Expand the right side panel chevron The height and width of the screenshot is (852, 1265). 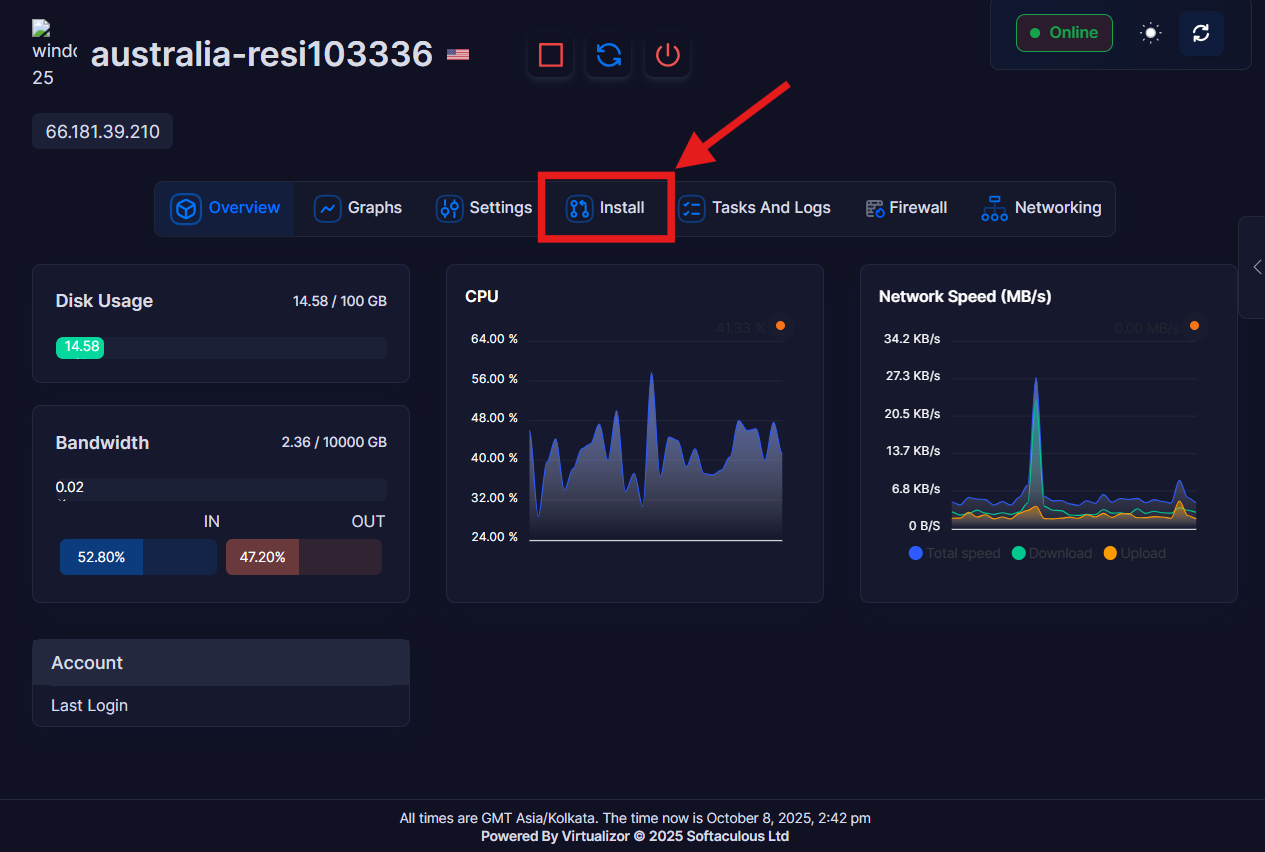(x=1255, y=267)
